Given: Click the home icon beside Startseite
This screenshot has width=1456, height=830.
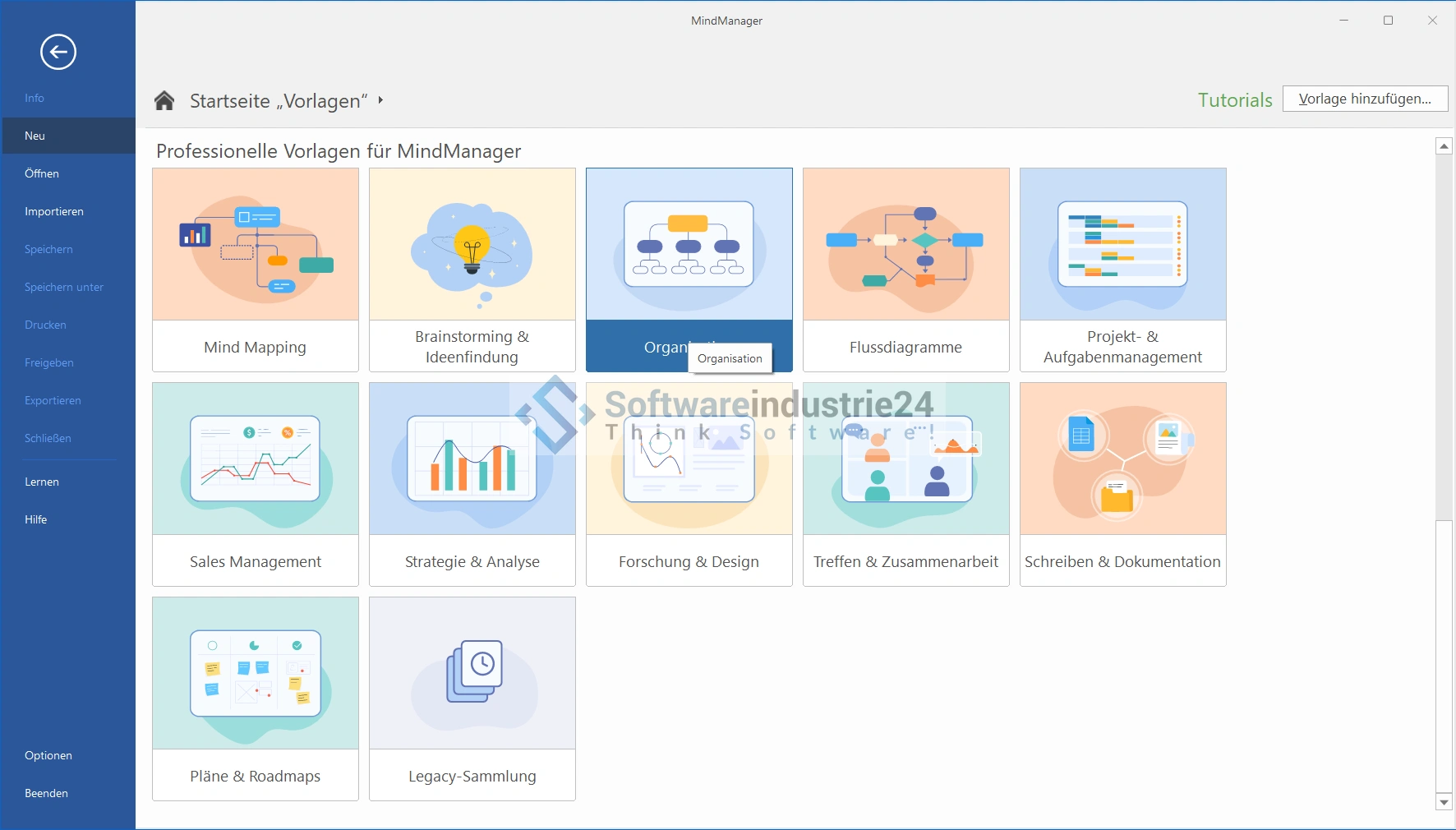Looking at the screenshot, I should coord(164,101).
